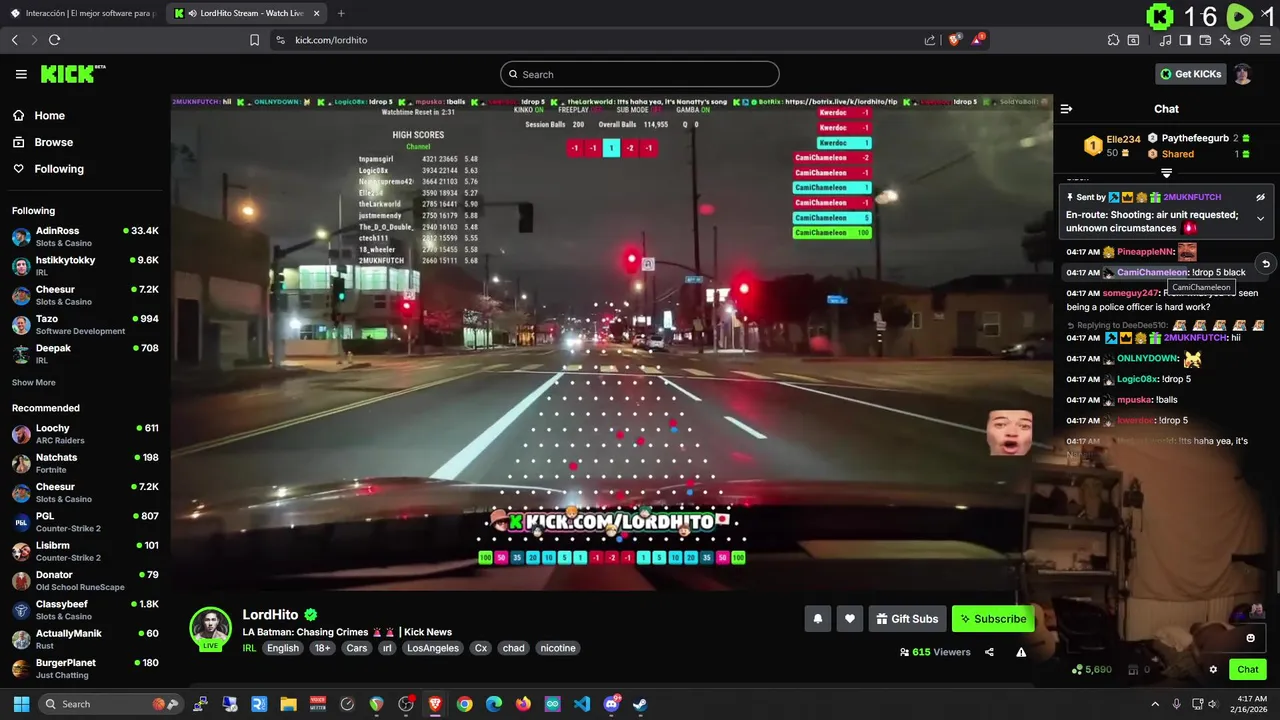This screenshot has width=1280, height=720.
Task: Select the LosAngeles tag
Action: 433,648
